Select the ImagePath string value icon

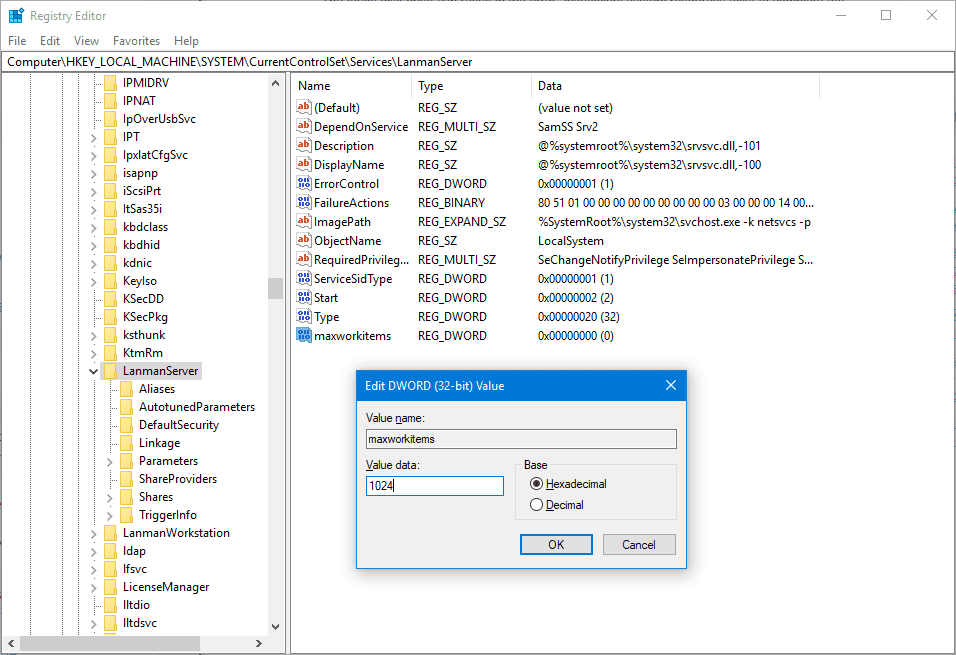[x=304, y=221]
